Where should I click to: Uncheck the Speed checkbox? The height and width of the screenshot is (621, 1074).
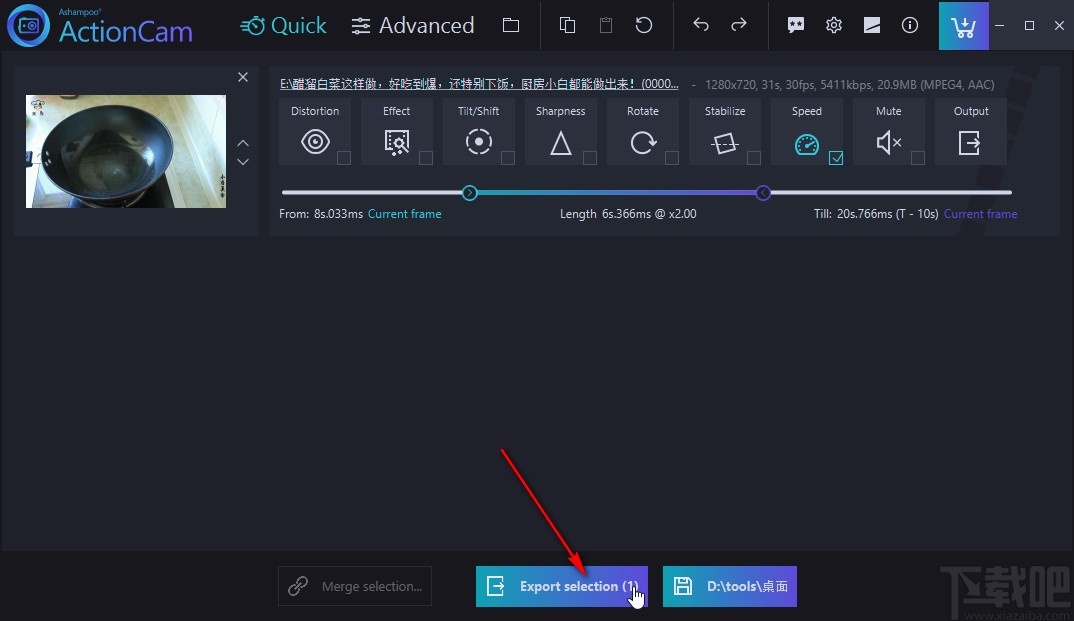click(836, 158)
